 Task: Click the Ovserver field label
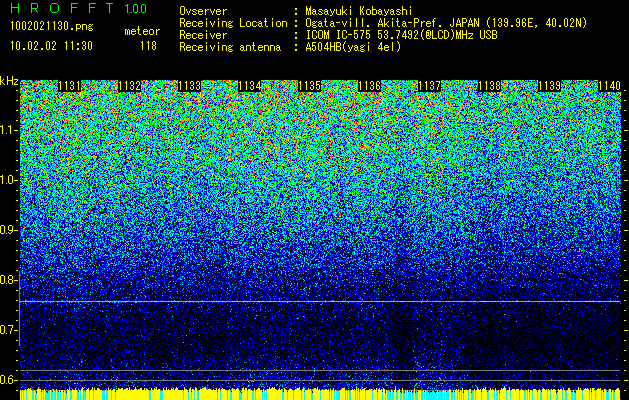[x=203, y=12]
